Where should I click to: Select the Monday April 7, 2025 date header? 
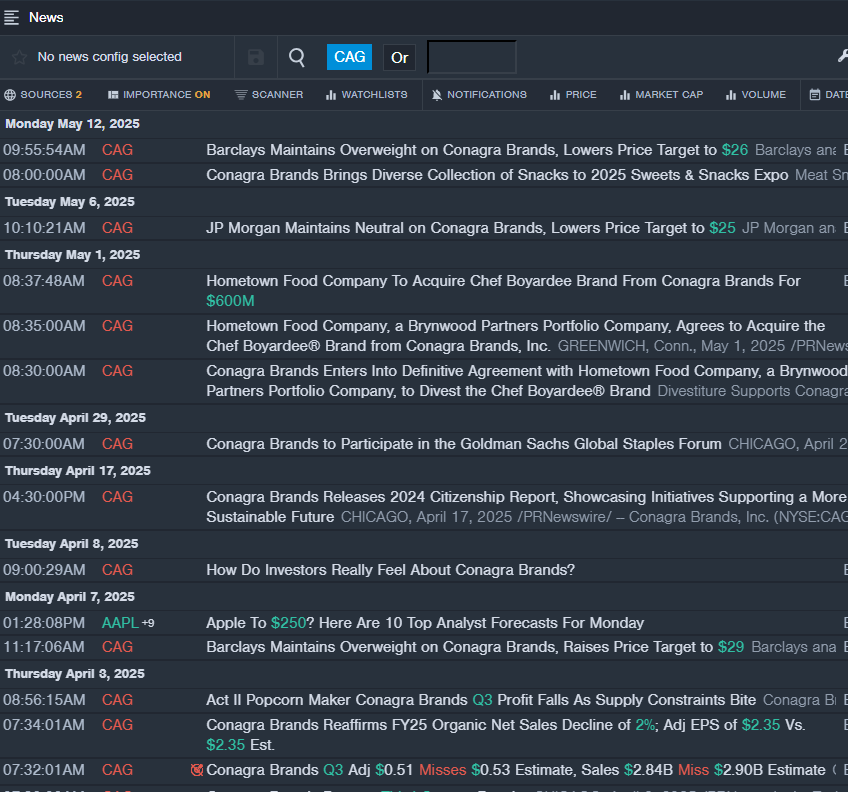(70, 597)
